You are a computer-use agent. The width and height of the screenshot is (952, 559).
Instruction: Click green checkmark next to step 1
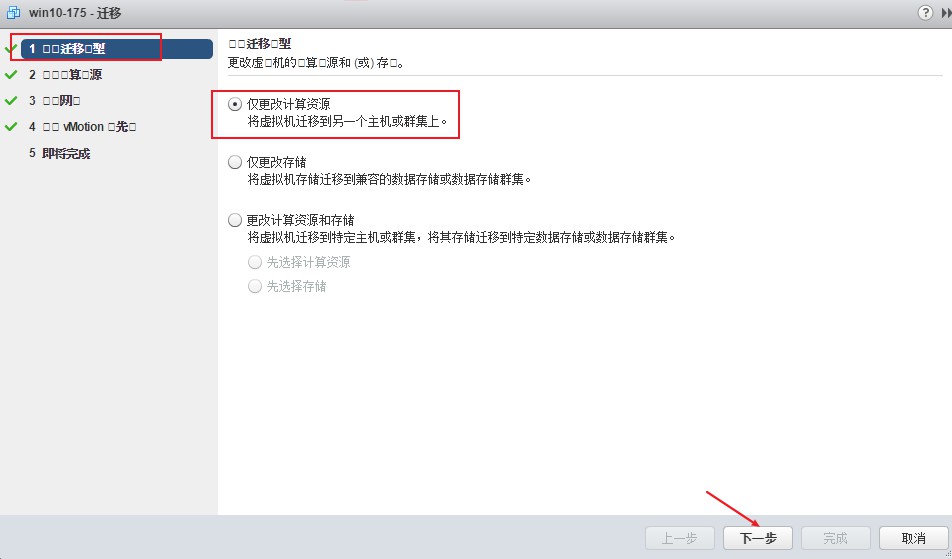(11, 49)
